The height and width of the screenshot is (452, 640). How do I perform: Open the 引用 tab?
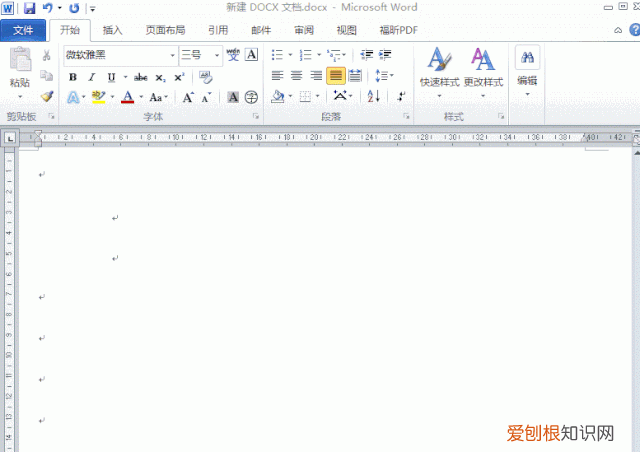[x=218, y=30]
